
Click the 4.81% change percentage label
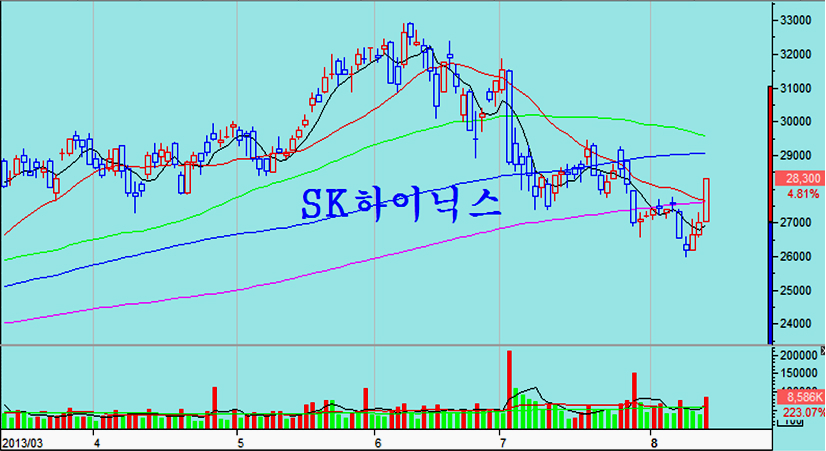pyautogui.click(x=798, y=194)
